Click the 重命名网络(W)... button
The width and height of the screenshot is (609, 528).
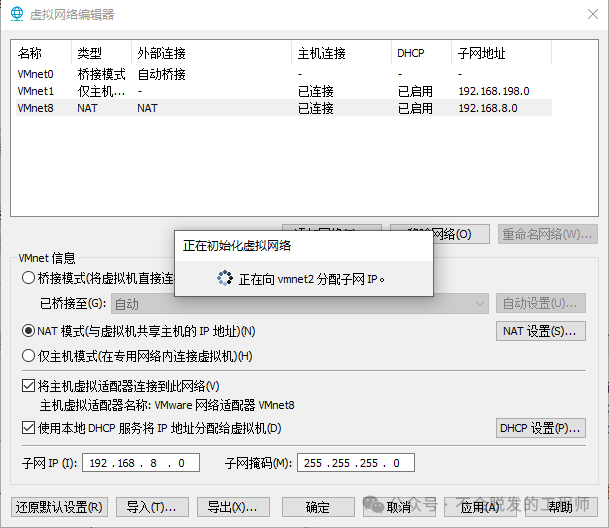548,234
